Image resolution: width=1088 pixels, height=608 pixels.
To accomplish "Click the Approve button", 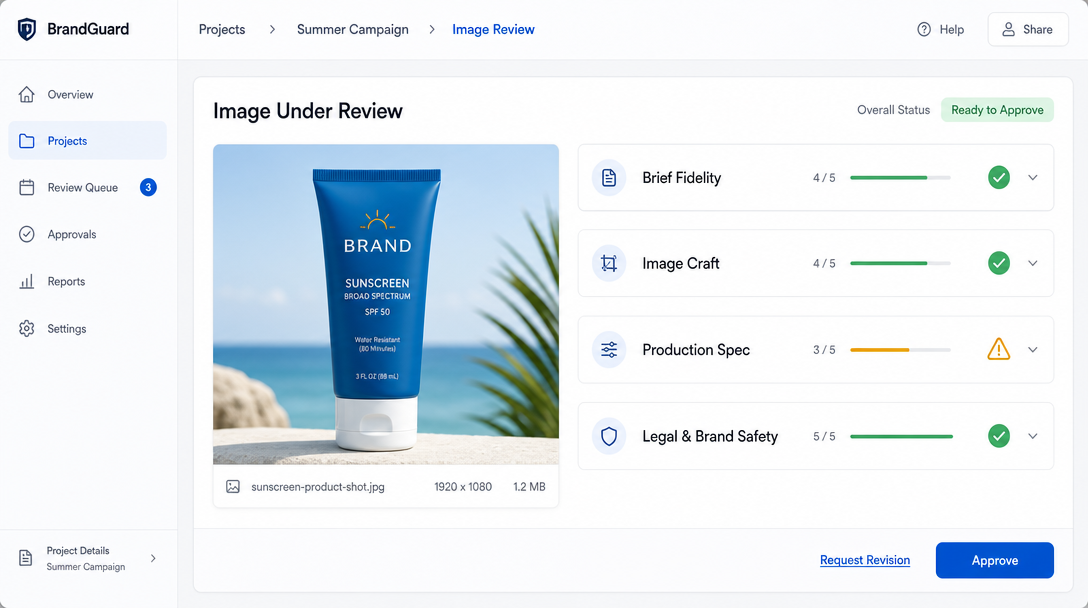I will pos(994,560).
